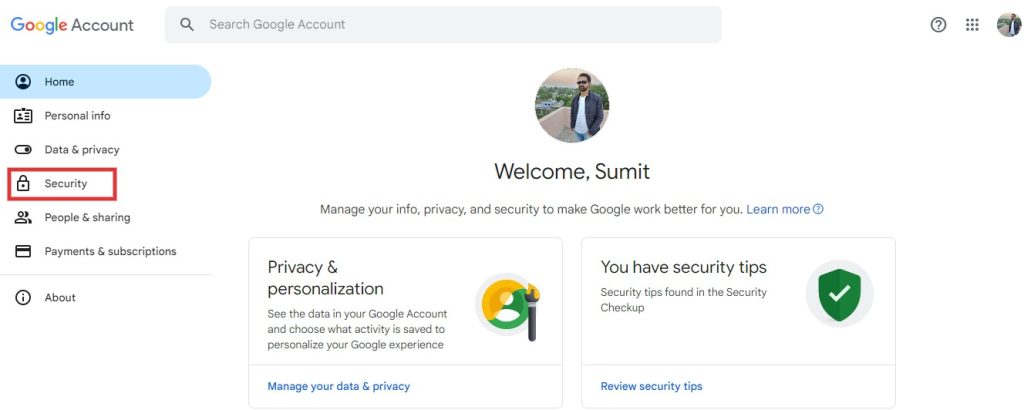Open People & sharing
1024x410 pixels.
(88, 217)
